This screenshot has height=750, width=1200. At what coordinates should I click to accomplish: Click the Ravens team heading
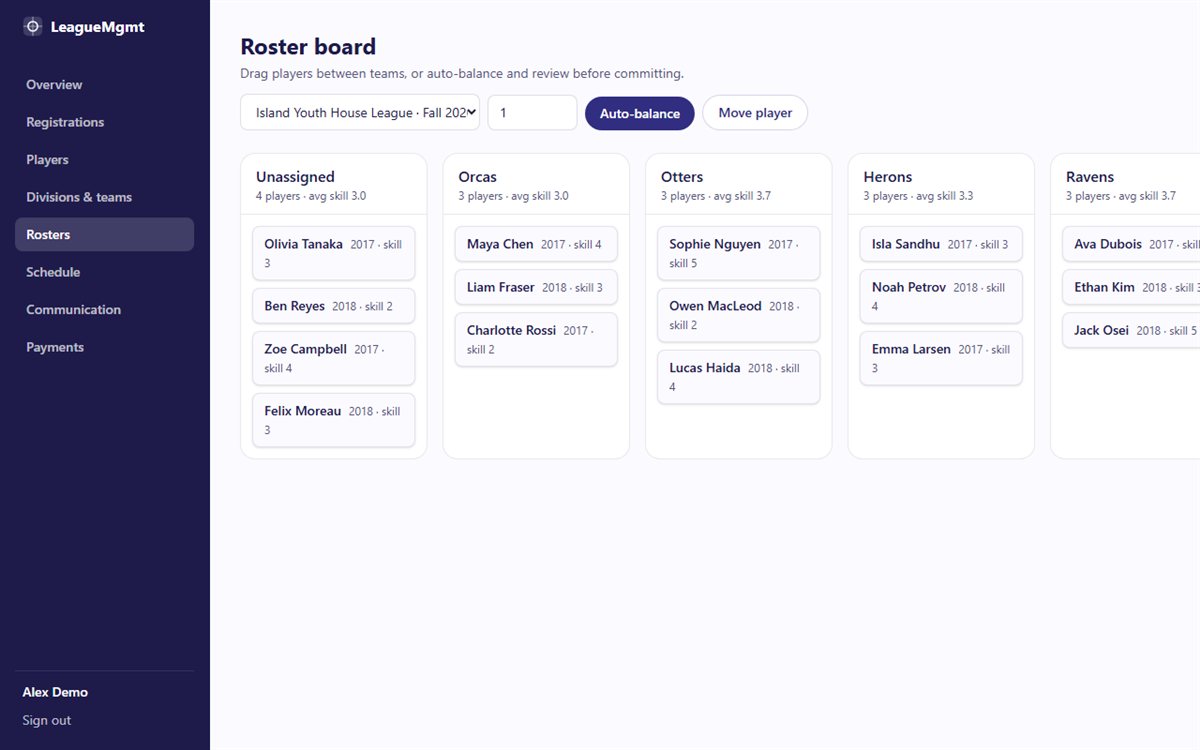click(1090, 177)
